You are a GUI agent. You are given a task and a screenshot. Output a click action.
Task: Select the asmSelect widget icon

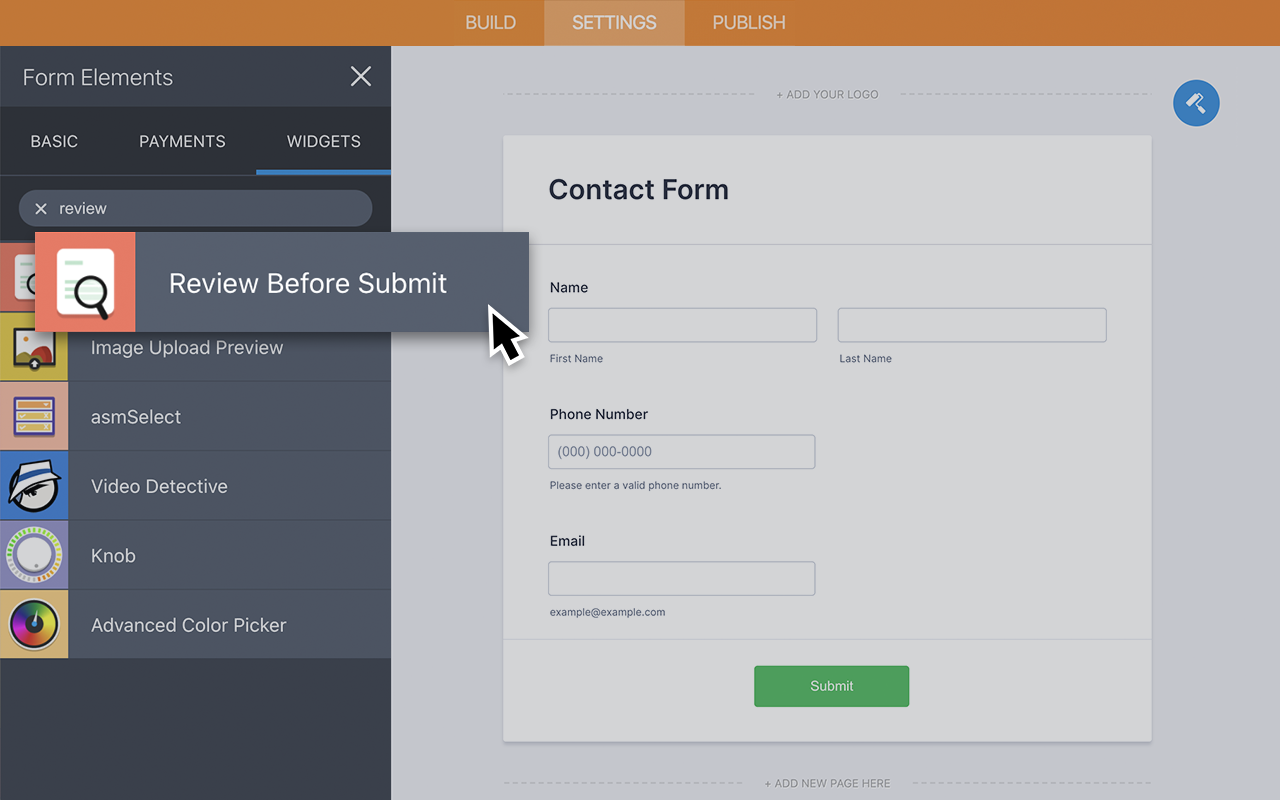(34, 416)
